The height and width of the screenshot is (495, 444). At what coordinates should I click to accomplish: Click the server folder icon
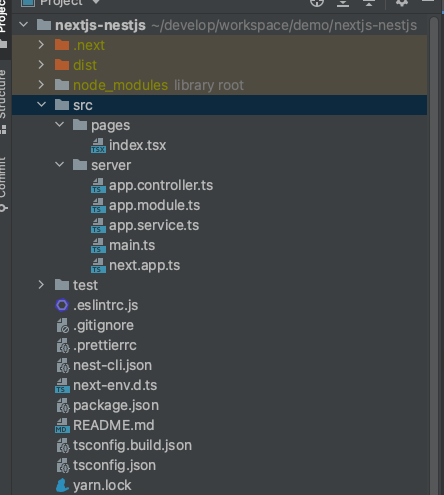(x=80, y=165)
